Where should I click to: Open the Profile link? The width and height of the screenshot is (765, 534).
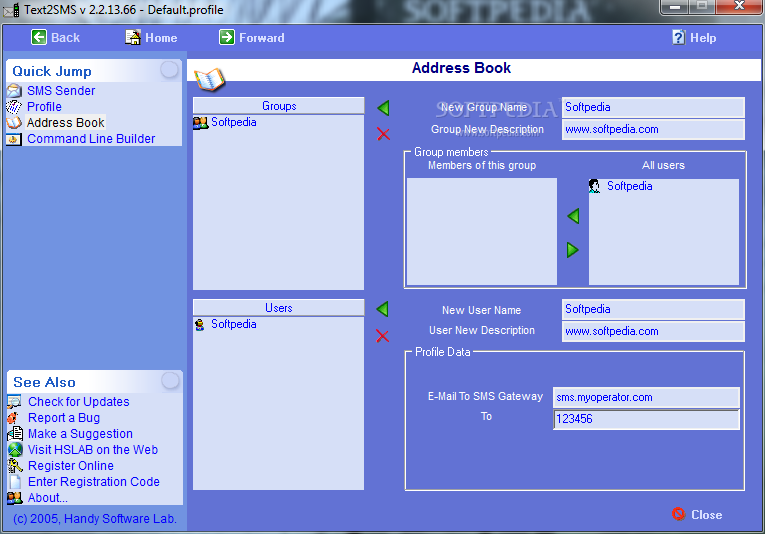coord(44,106)
